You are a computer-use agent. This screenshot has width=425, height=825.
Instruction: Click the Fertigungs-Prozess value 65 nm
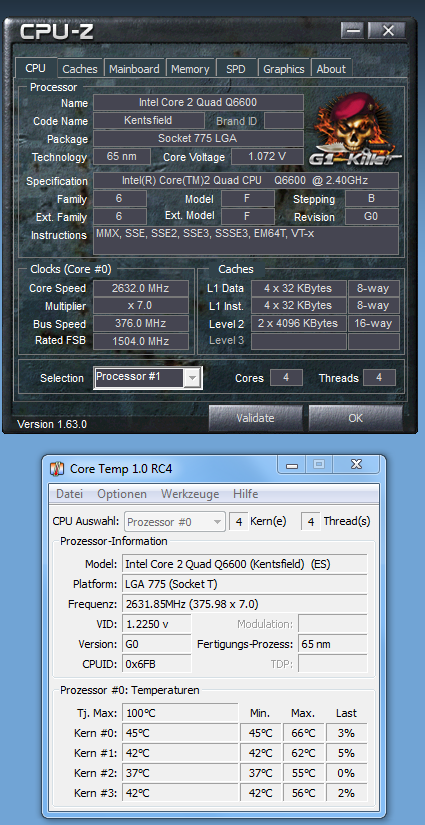pos(332,644)
